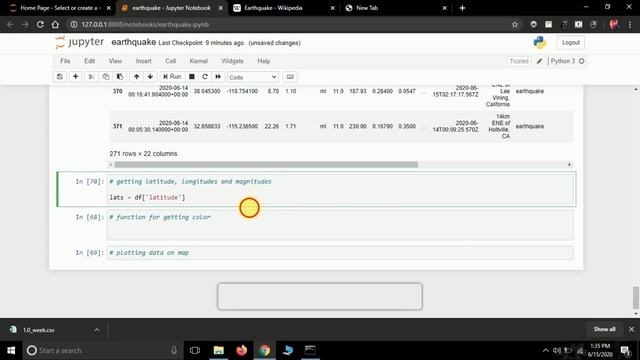Open the downloaded 1.0_week.csv file

coord(39,330)
